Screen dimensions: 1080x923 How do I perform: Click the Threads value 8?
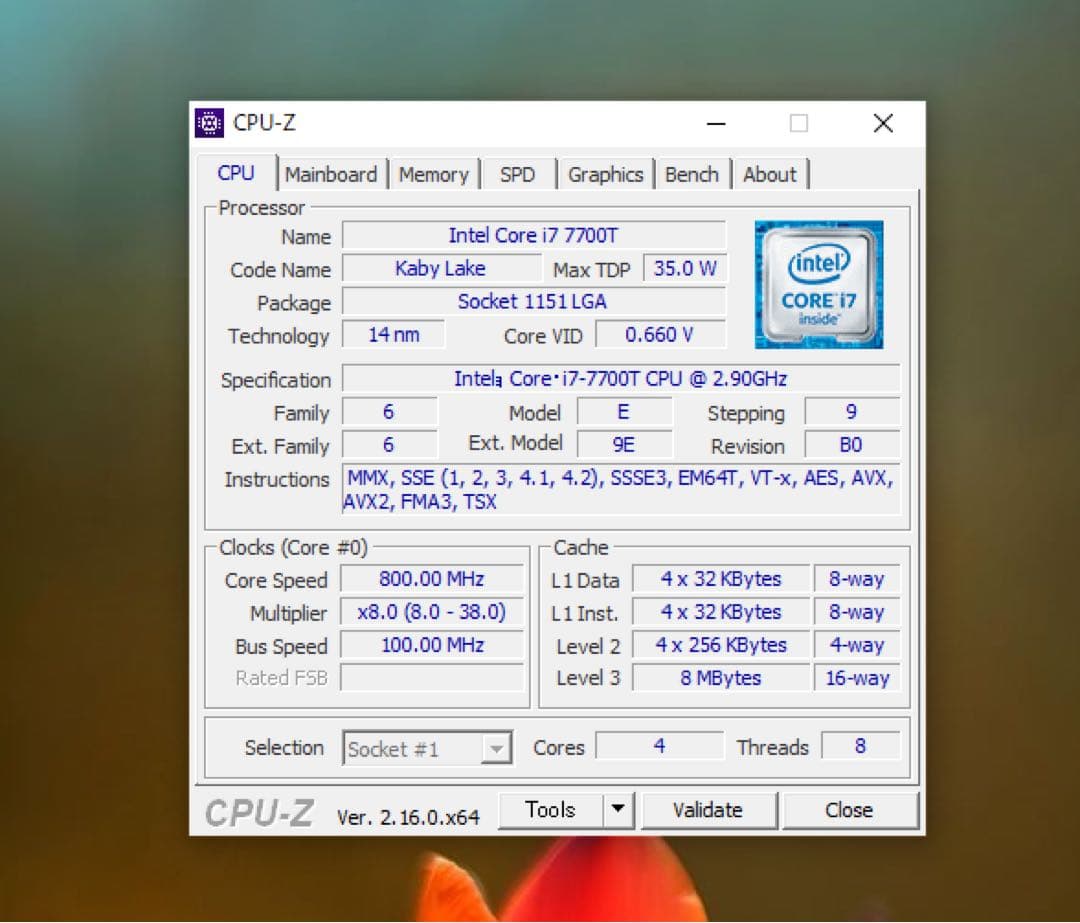pos(860,746)
